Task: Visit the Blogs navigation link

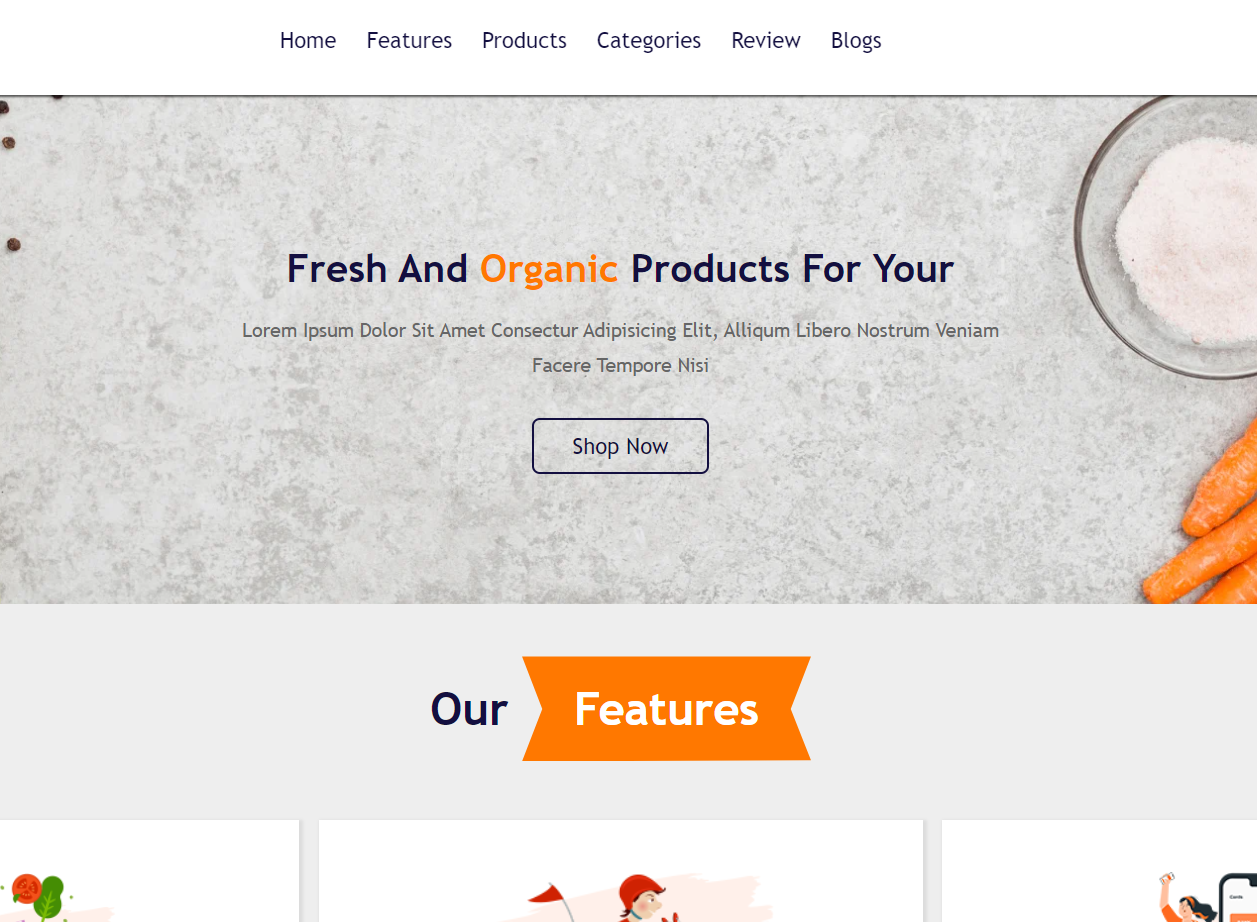Action: pos(856,41)
